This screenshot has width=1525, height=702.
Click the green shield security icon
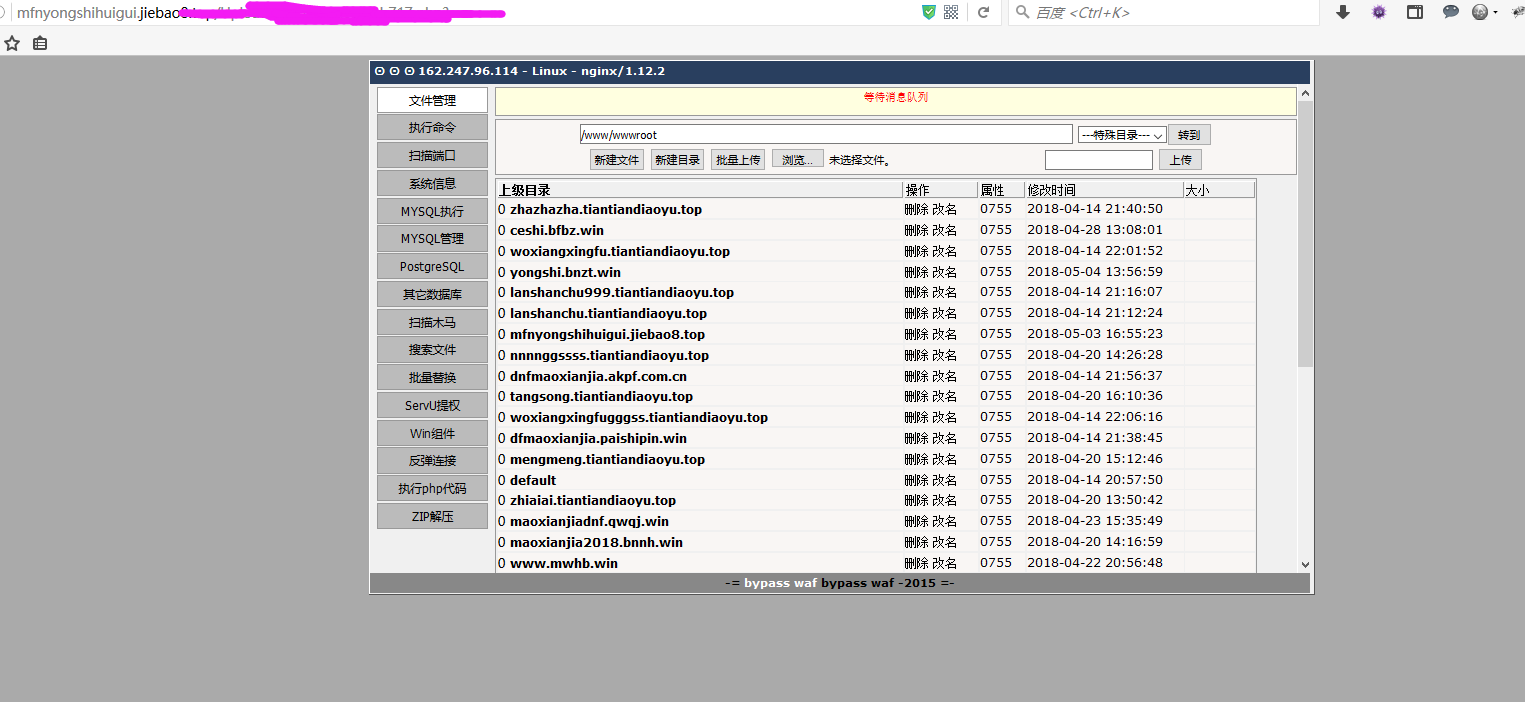tap(929, 12)
